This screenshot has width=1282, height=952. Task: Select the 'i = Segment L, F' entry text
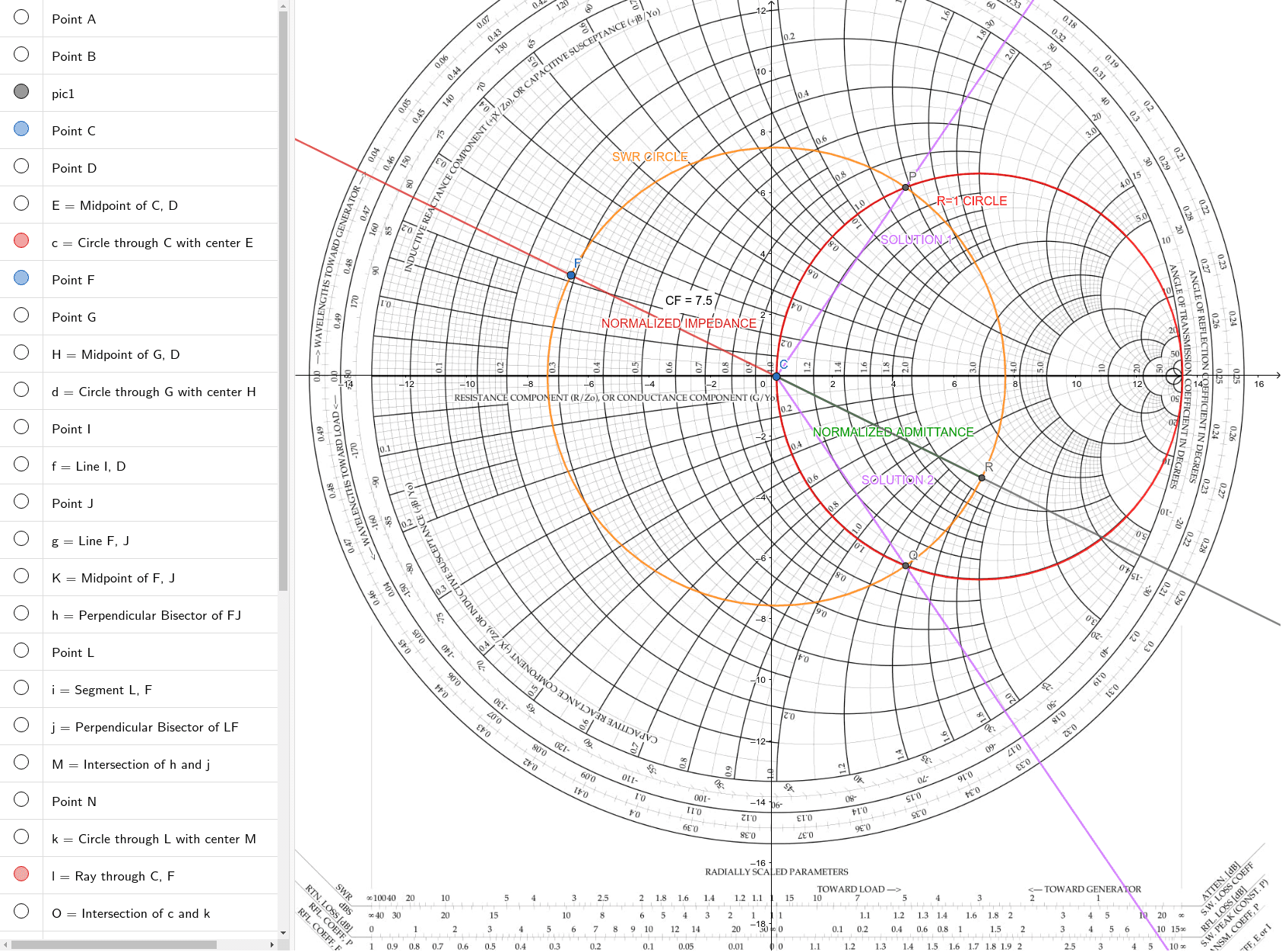pos(102,690)
